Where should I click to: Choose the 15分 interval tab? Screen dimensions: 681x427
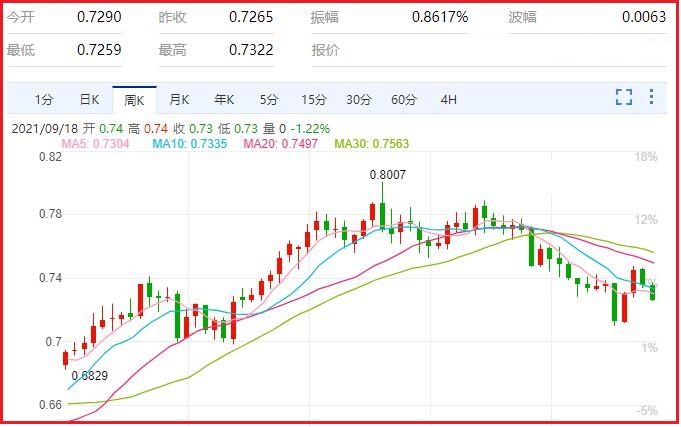coord(314,99)
